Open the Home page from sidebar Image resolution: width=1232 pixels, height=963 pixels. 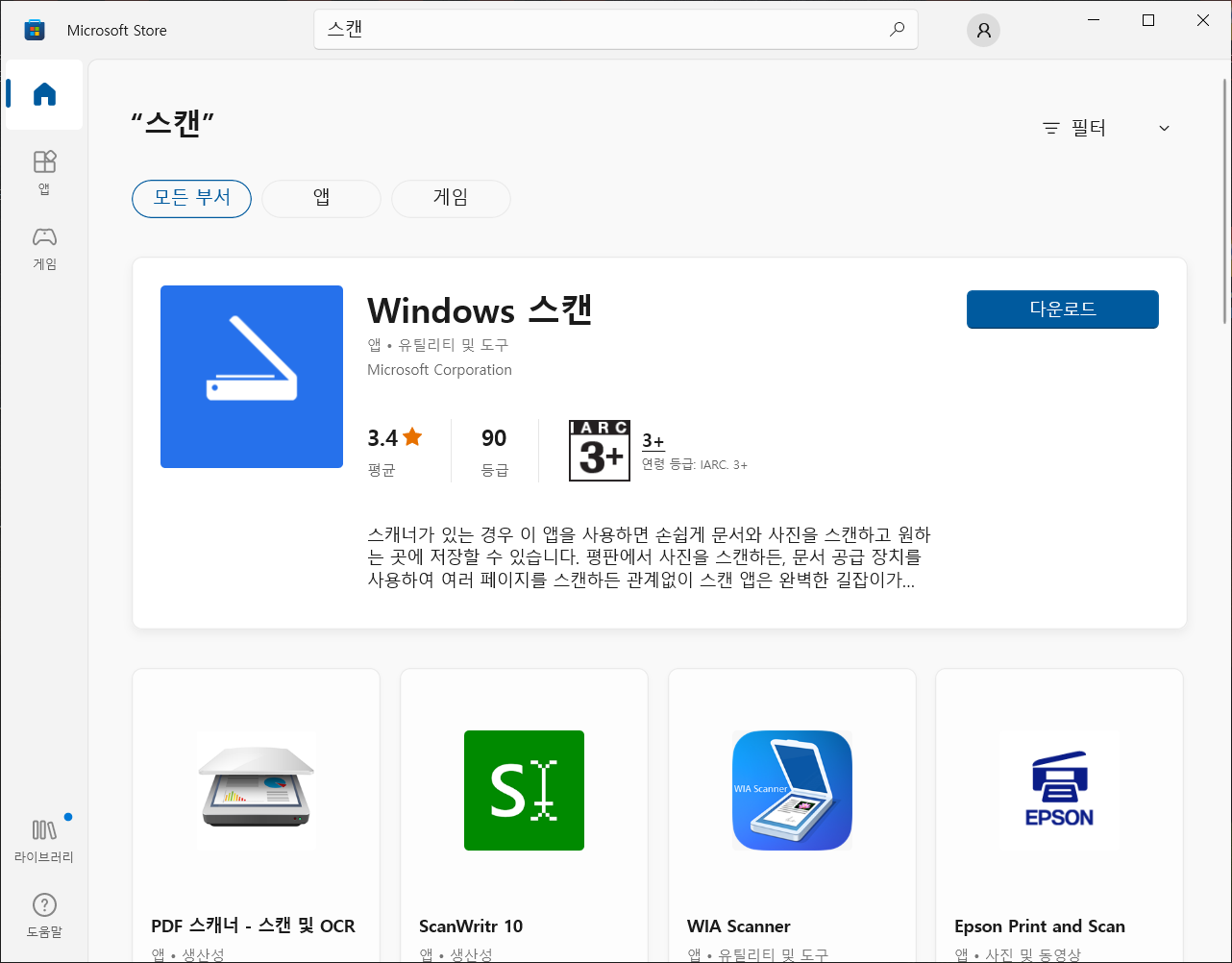tap(44, 94)
